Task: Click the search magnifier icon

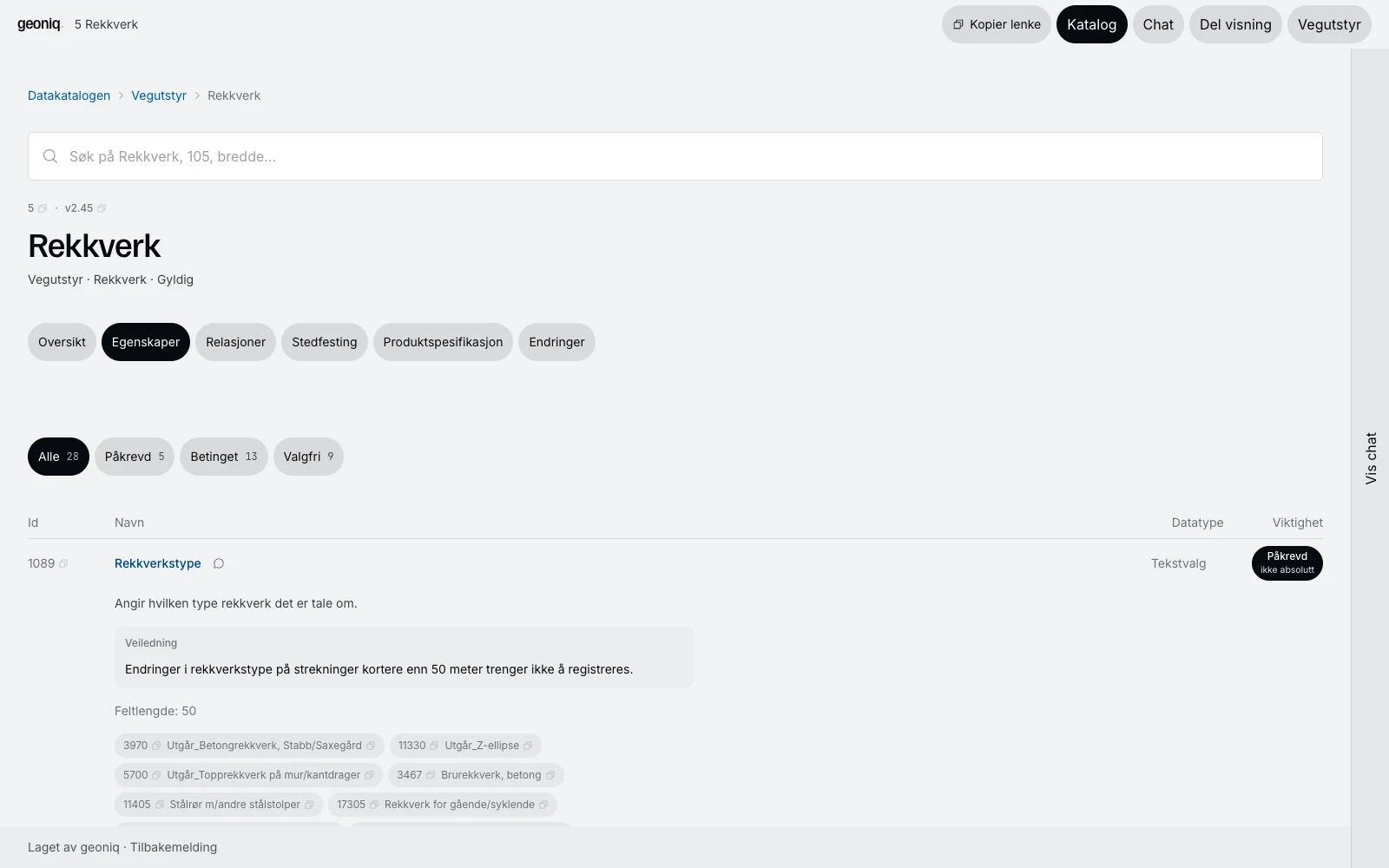Action: click(50, 156)
